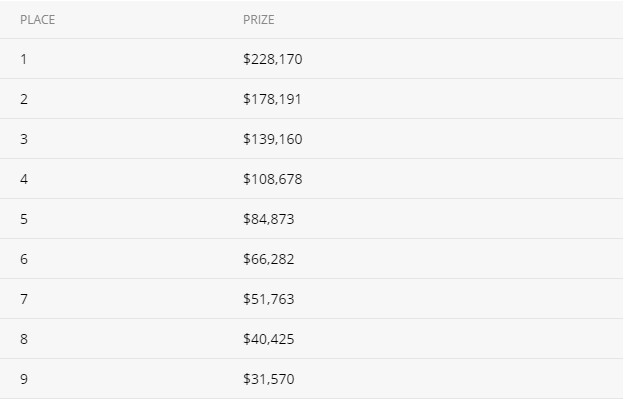Click place number 9 cell
624x399 pixels.
24,379
